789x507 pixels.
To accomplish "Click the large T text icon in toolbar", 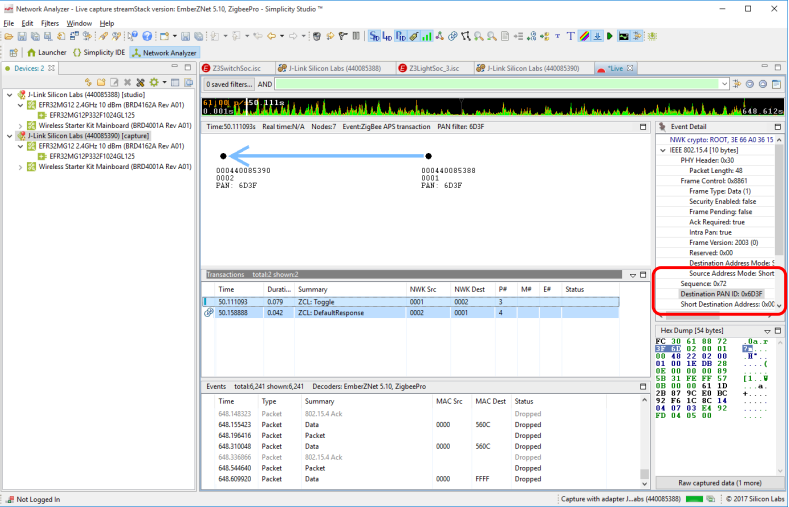I will click(x=572, y=36).
